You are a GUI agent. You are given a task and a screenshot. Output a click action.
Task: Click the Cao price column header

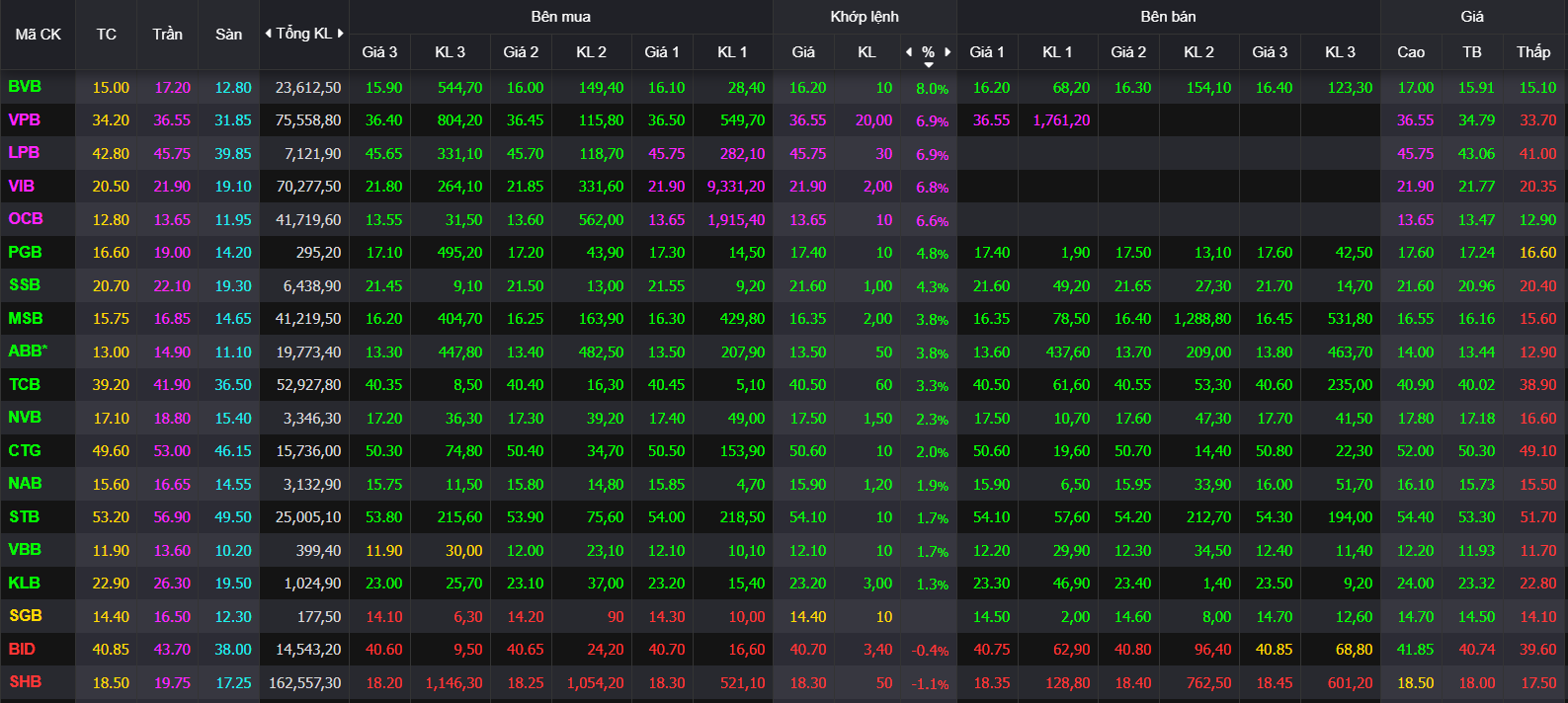pos(1411,52)
